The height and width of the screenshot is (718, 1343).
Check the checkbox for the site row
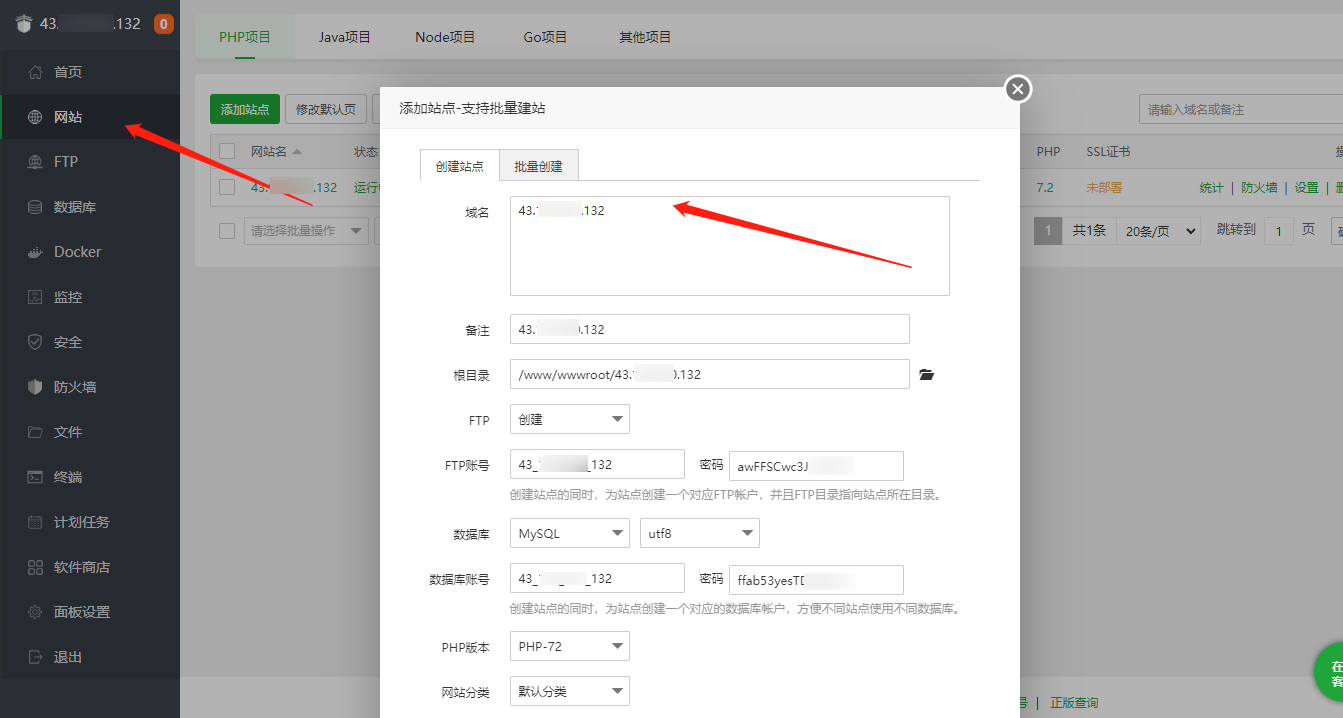pyautogui.click(x=227, y=187)
